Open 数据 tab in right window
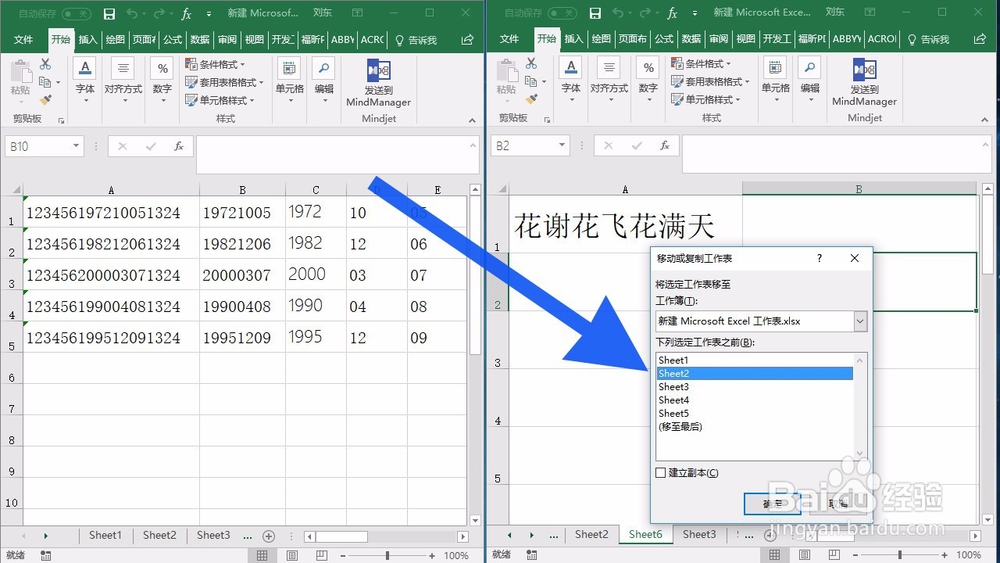This screenshot has width=1000, height=563. (691, 39)
